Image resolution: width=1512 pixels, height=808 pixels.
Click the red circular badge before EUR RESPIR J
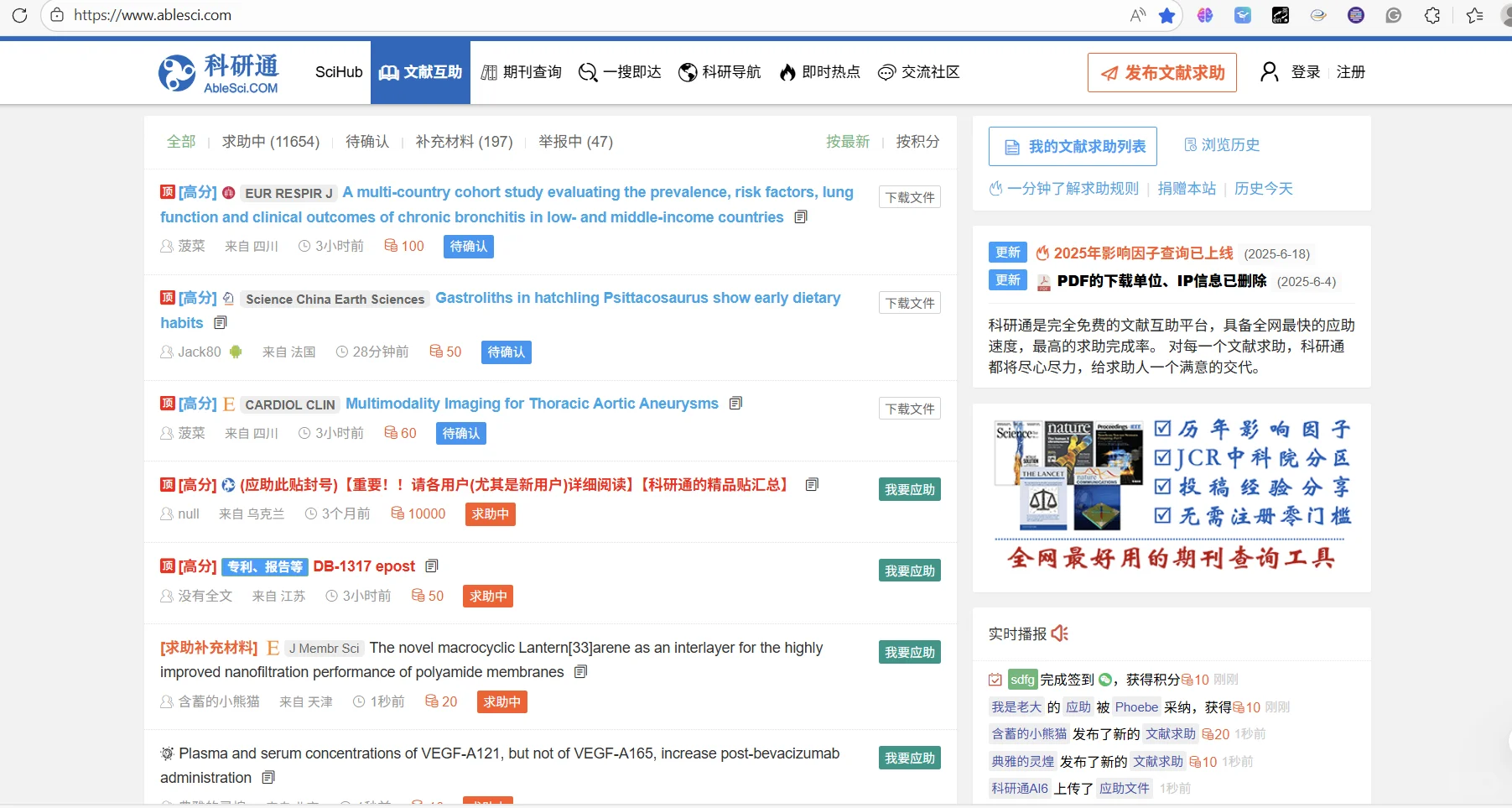[228, 193]
